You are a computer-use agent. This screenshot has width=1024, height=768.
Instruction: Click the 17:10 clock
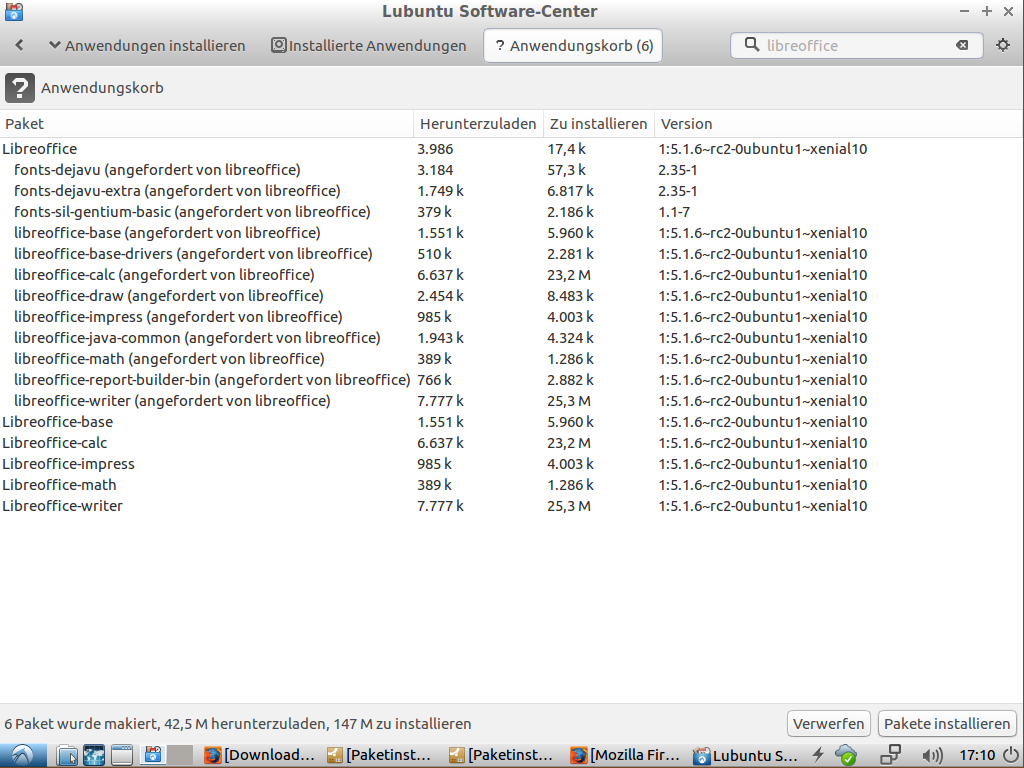977,756
